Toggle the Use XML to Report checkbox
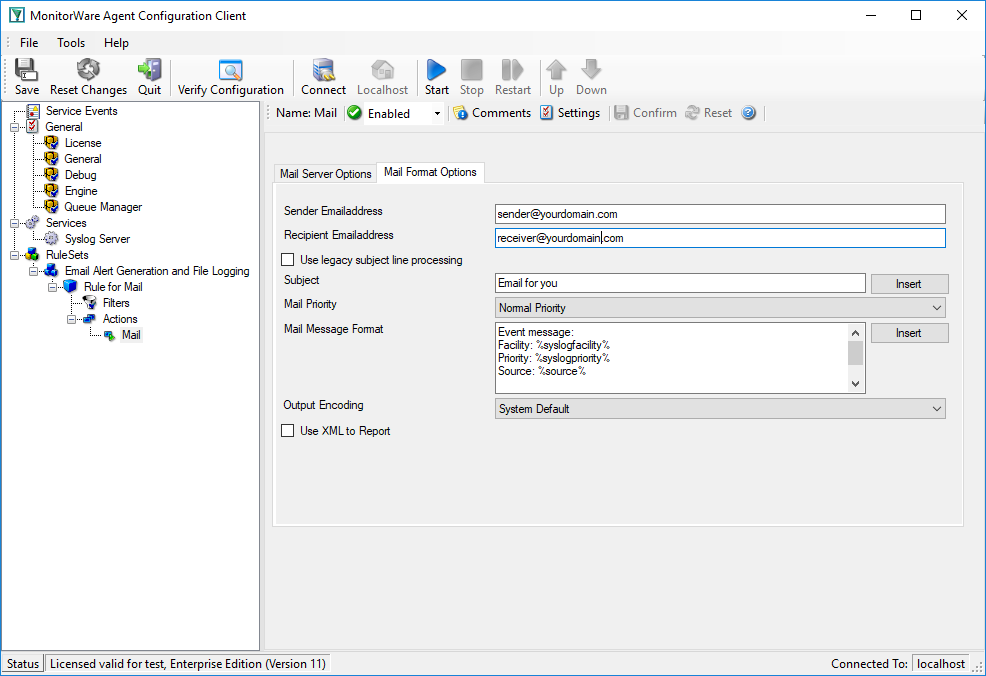Screen dimensions: 986x676 point(287,431)
